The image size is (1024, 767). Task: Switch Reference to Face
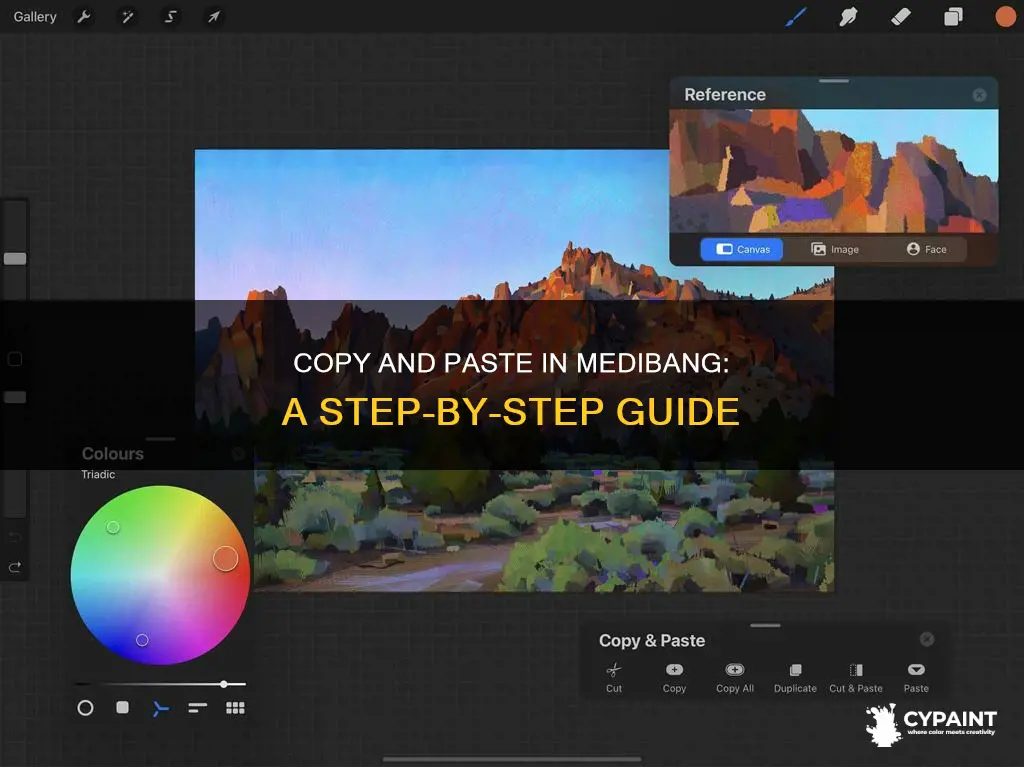926,250
